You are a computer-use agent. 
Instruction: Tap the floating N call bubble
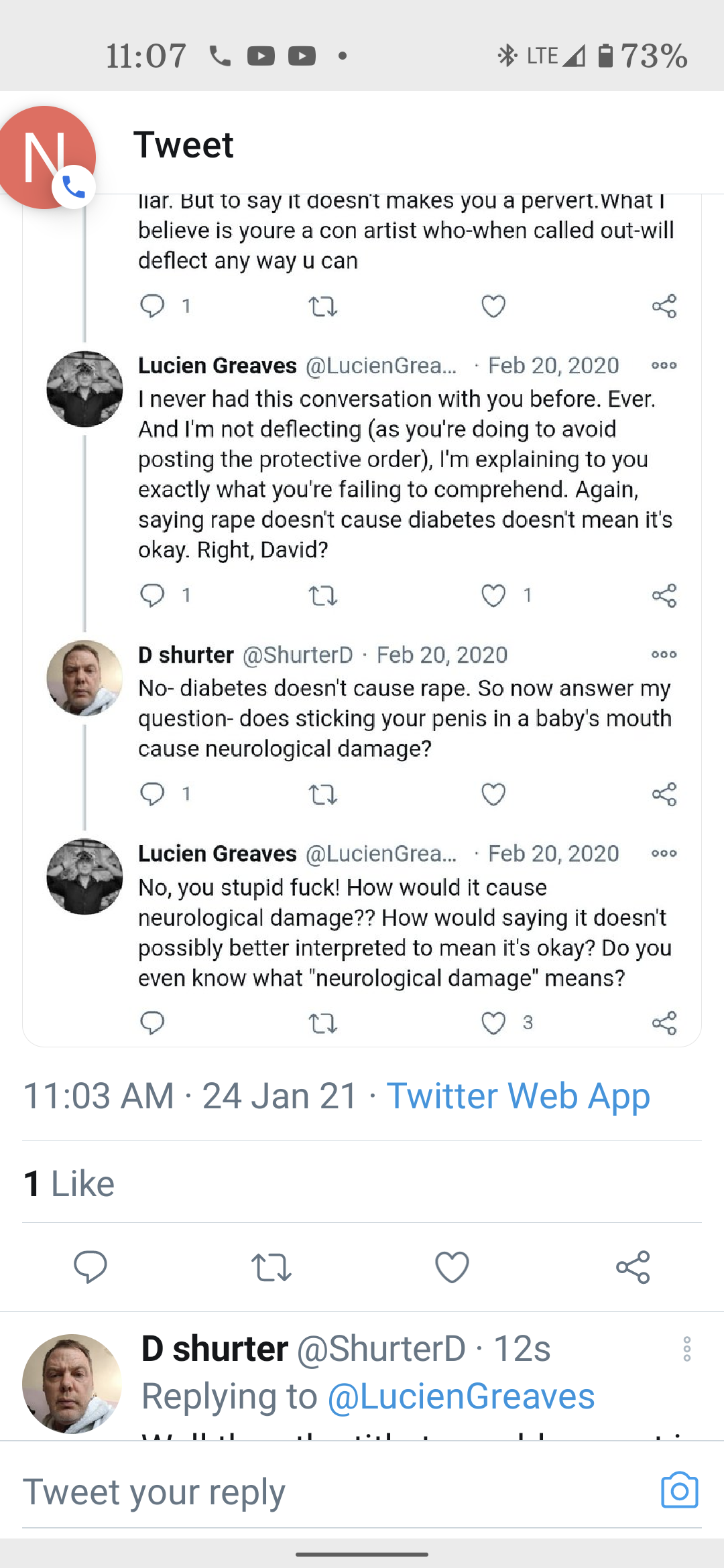tap(47, 158)
